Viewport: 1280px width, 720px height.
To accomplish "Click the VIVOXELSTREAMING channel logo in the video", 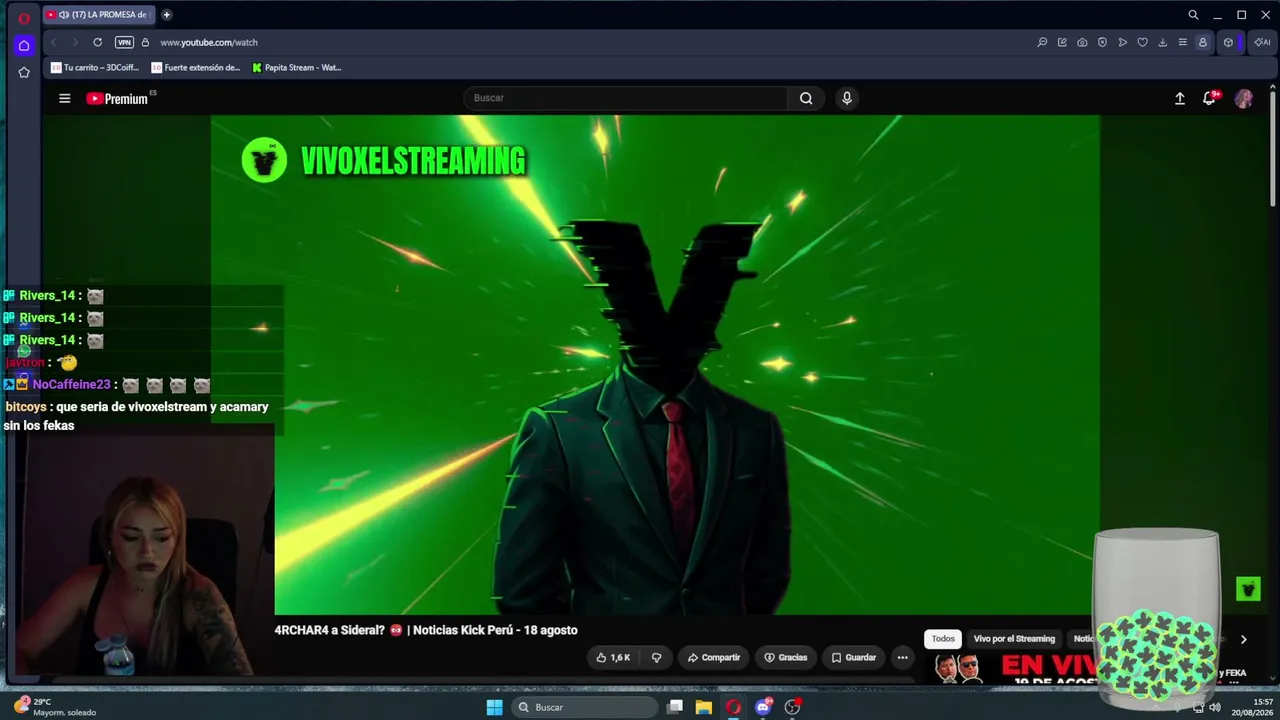I will (x=264, y=160).
